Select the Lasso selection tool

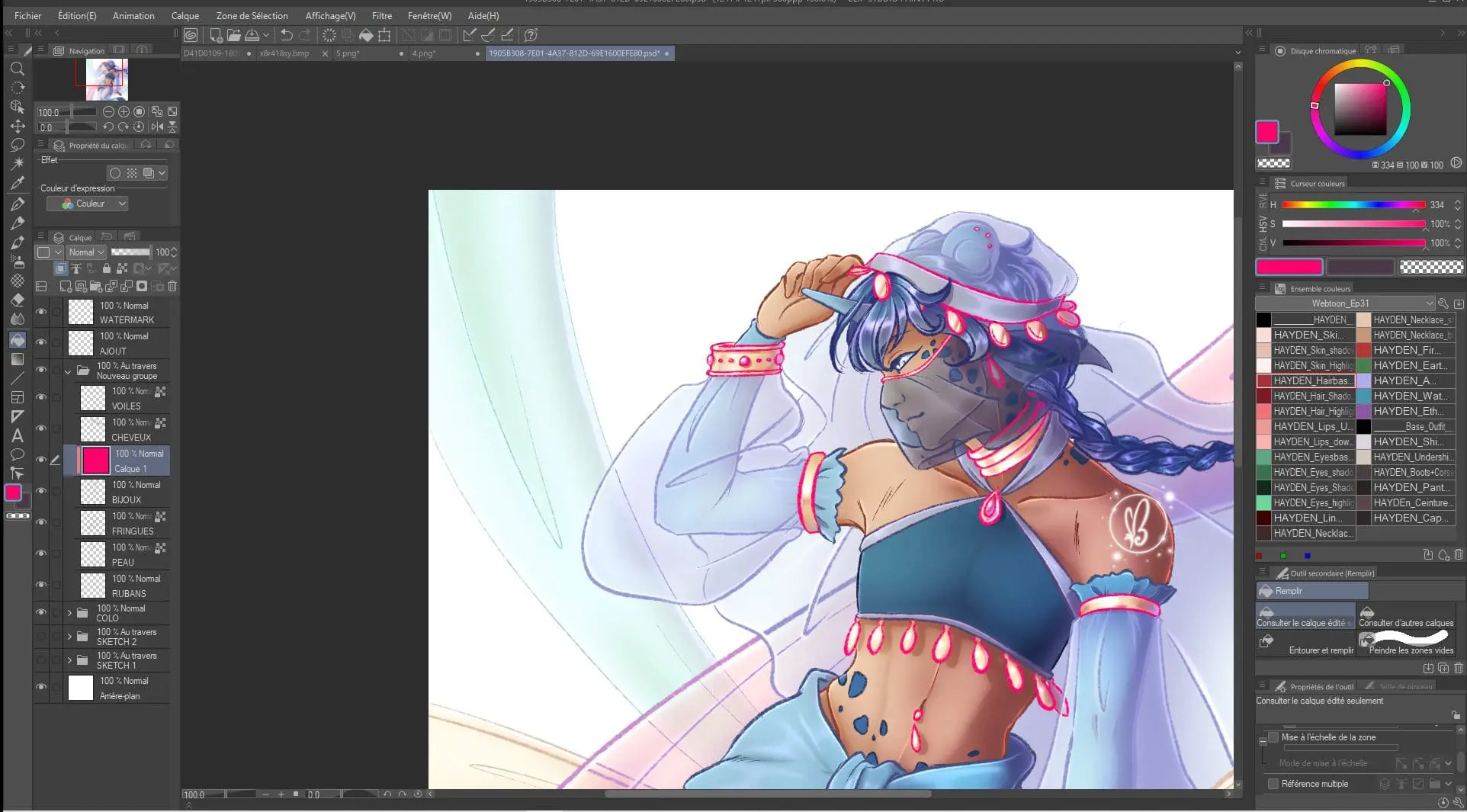click(17, 145)
